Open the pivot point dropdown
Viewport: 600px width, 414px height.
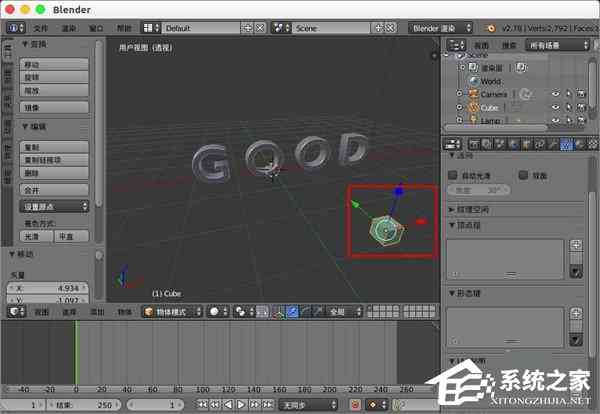coord(244,312)
